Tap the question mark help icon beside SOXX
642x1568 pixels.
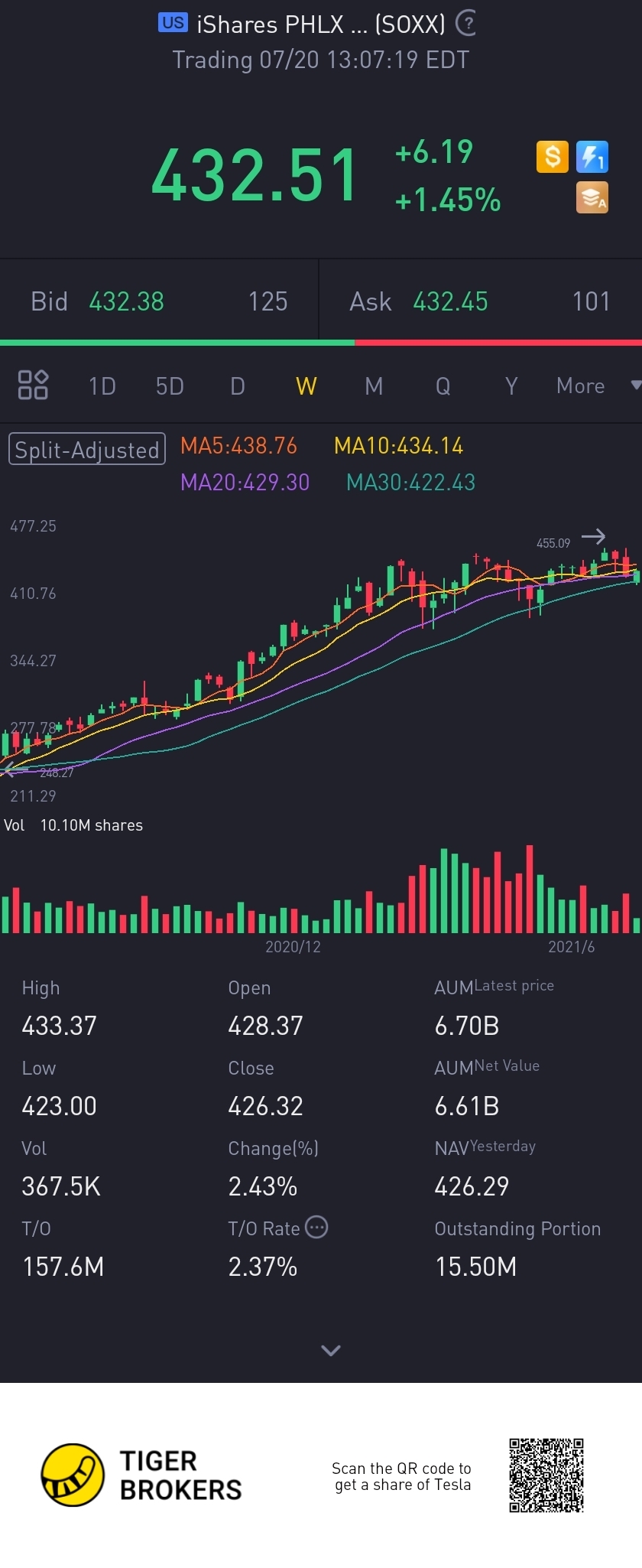pyautogui.click(x=465, y=23)
